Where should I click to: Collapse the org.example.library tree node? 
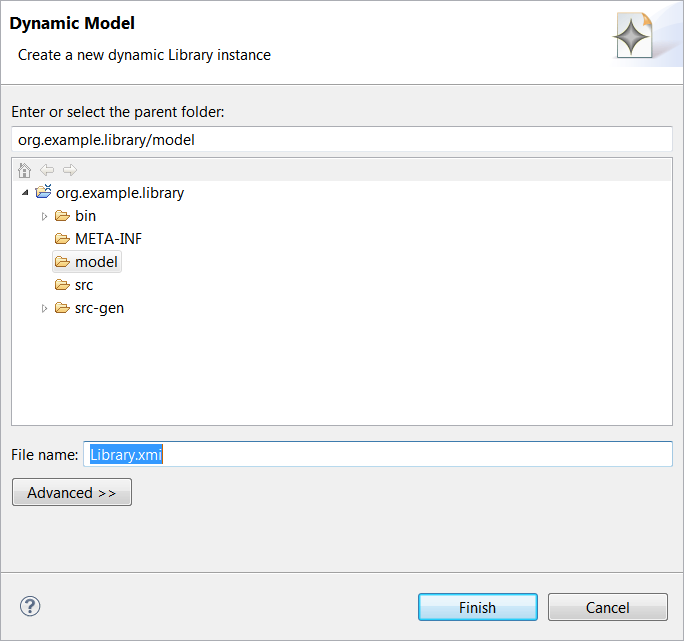pos(25,193)
